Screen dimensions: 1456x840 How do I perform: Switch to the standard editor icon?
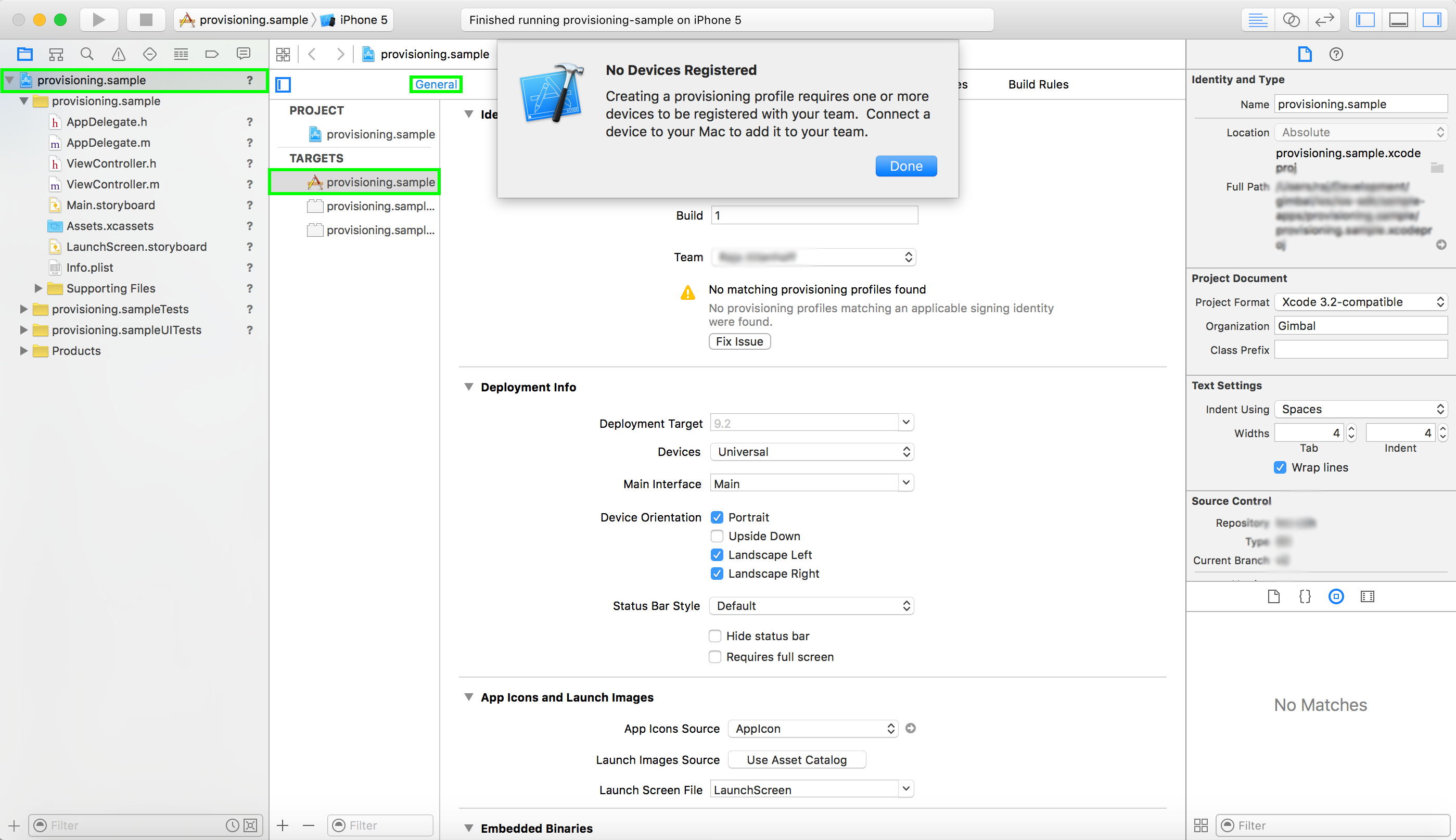[x=1258, y=20]
